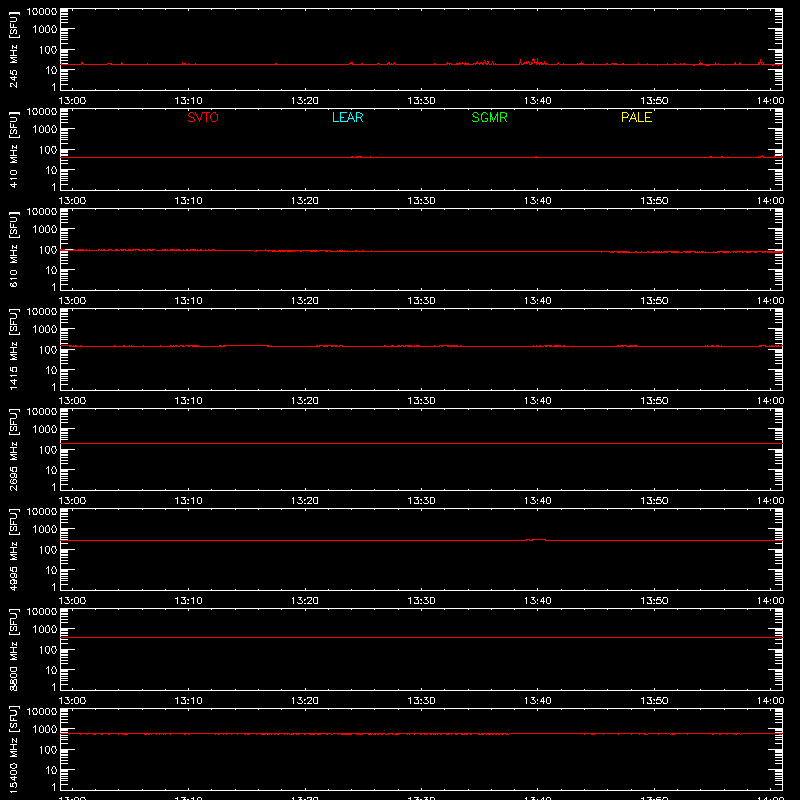
Task: Select the 4995 MHz [SFU] axis title
Action: (13, 550)
